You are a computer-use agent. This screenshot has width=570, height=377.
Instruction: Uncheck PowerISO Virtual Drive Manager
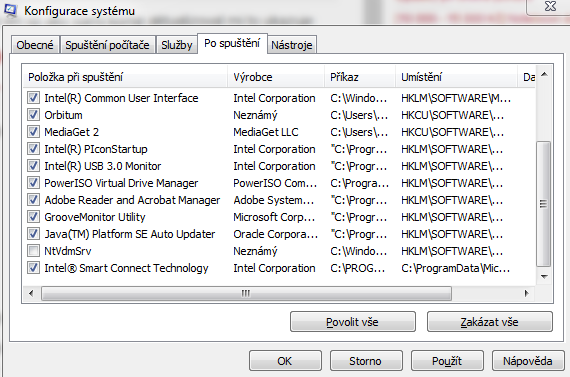[x=33, y=183]
